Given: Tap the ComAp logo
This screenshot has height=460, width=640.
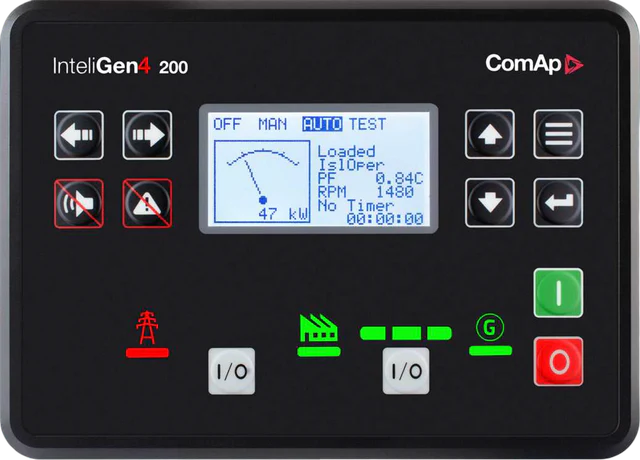Looking at the screenshot, I should [534, 64].
